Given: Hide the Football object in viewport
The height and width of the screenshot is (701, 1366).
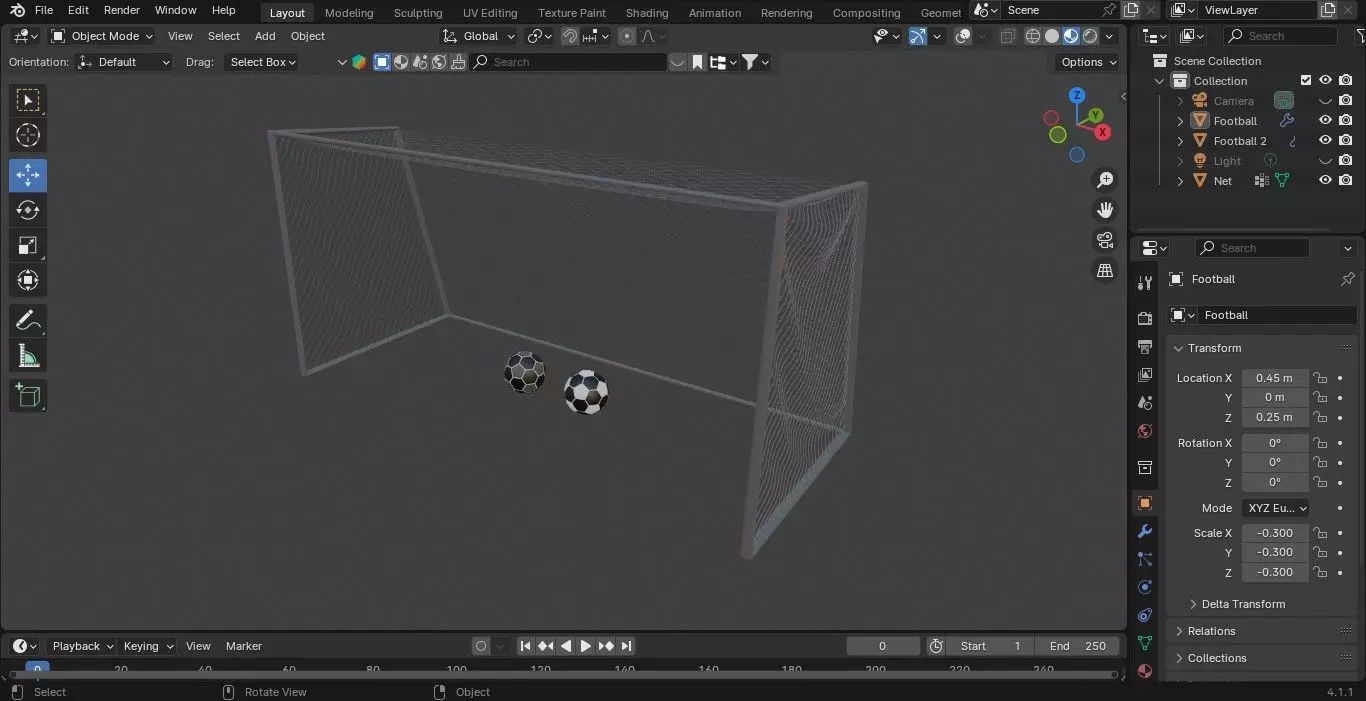Looking at the screenshot, I should pos(1325,121).
